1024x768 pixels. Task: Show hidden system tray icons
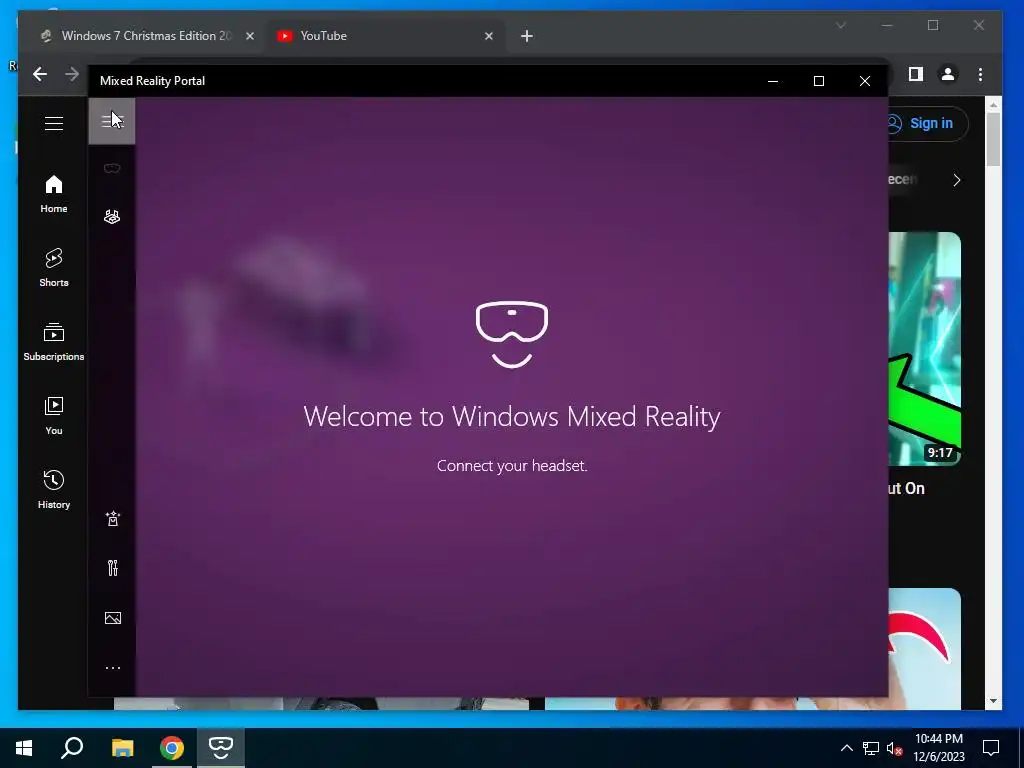coord(846,748)
